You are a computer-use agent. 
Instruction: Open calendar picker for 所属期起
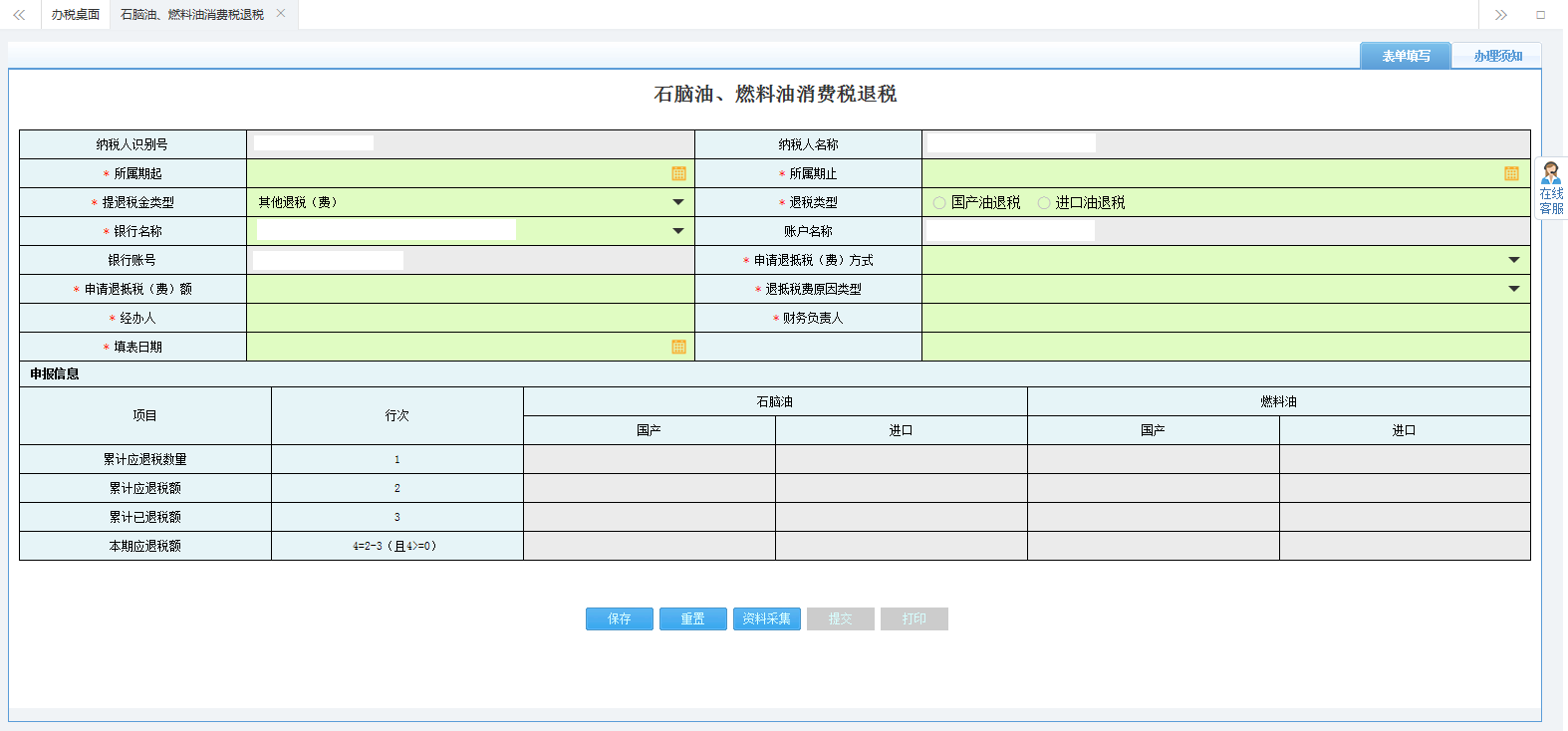(x=678, y=173)
